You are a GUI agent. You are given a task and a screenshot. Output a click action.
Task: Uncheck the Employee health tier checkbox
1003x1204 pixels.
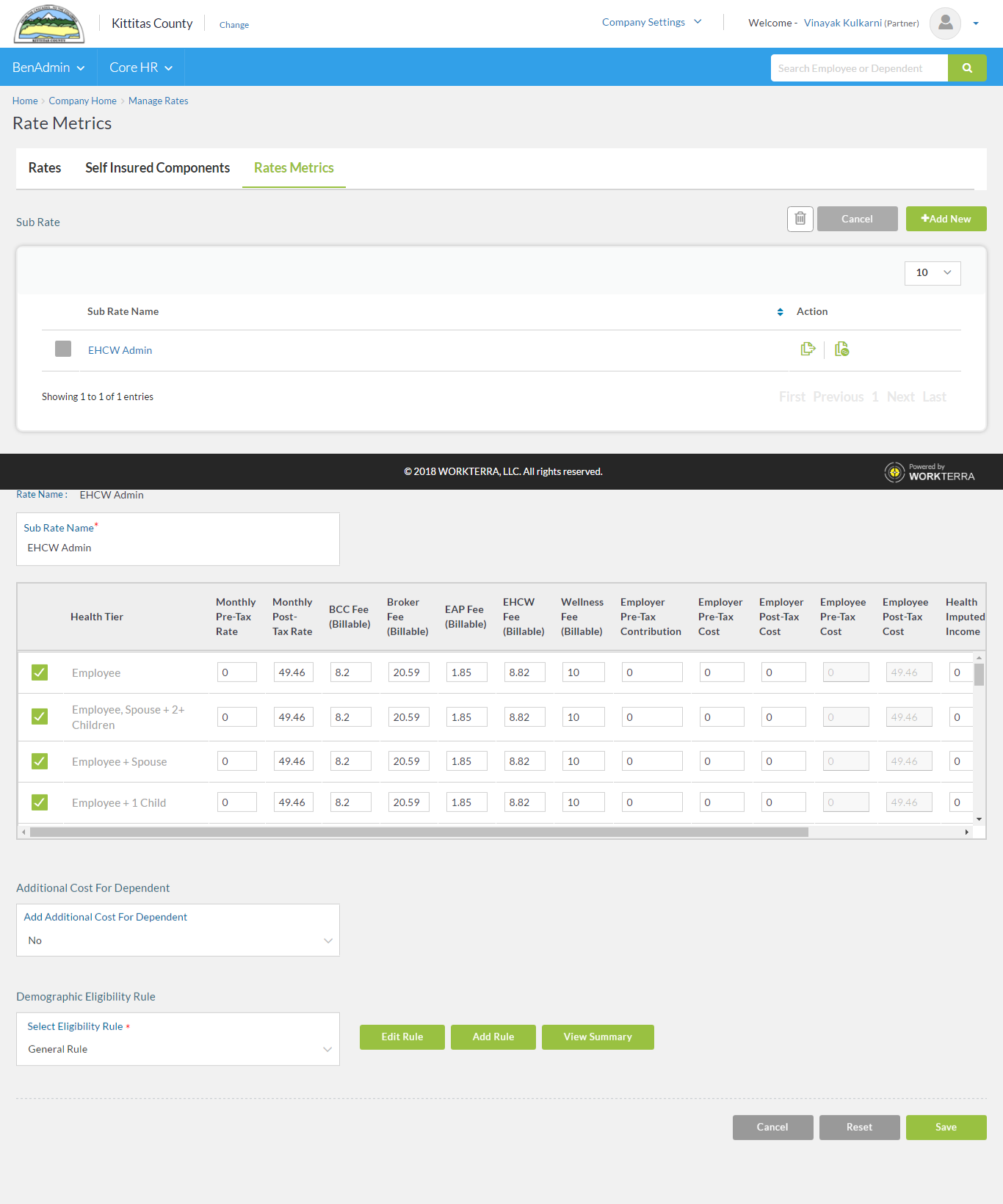coord(40,672)
